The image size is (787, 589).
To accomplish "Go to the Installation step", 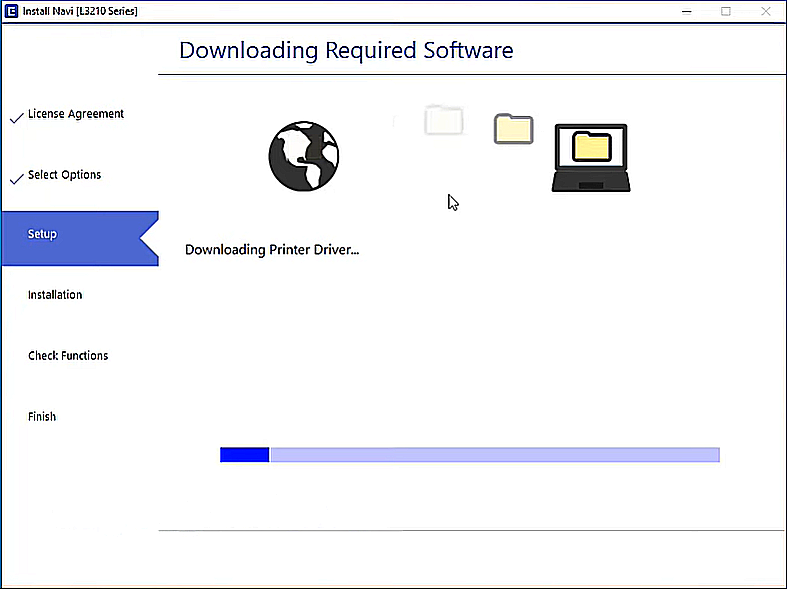I will pyautogui.click(x=55, y=295).
